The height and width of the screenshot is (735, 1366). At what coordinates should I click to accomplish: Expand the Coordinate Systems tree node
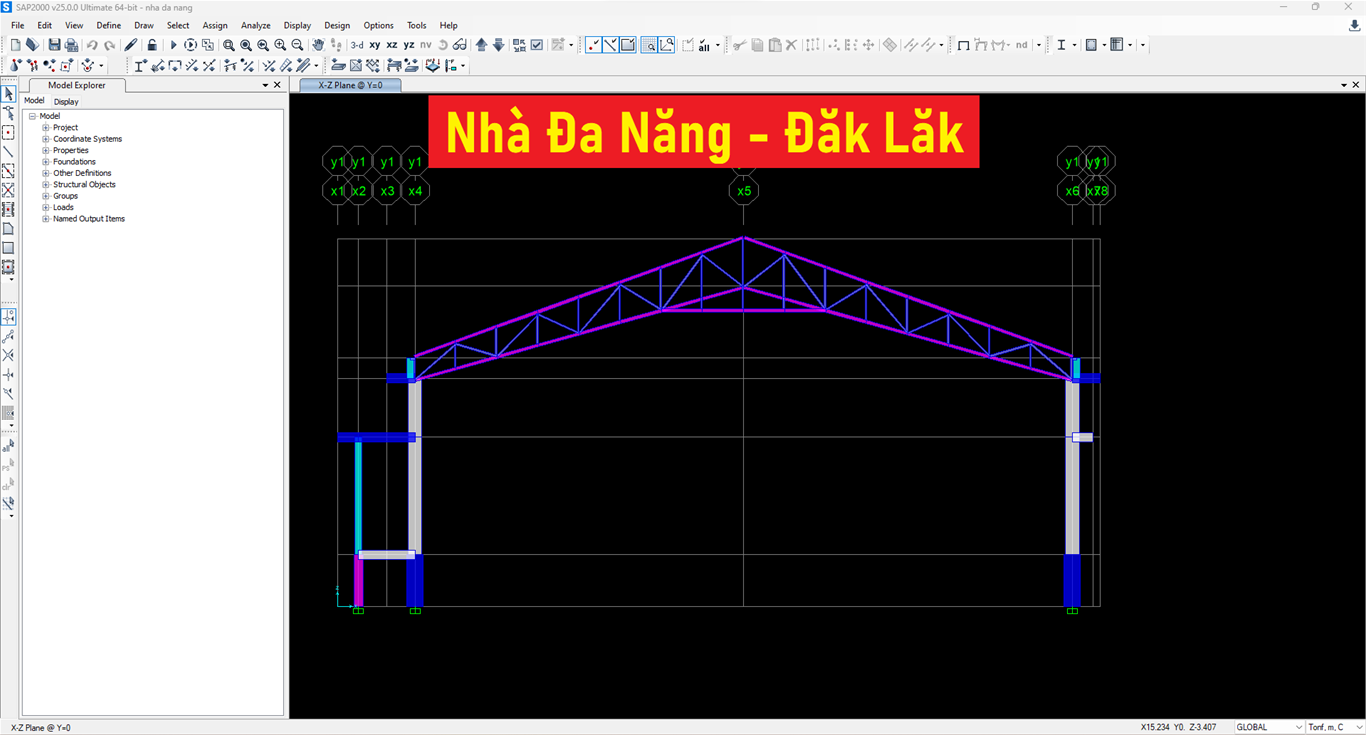click(x=45, y=139)
